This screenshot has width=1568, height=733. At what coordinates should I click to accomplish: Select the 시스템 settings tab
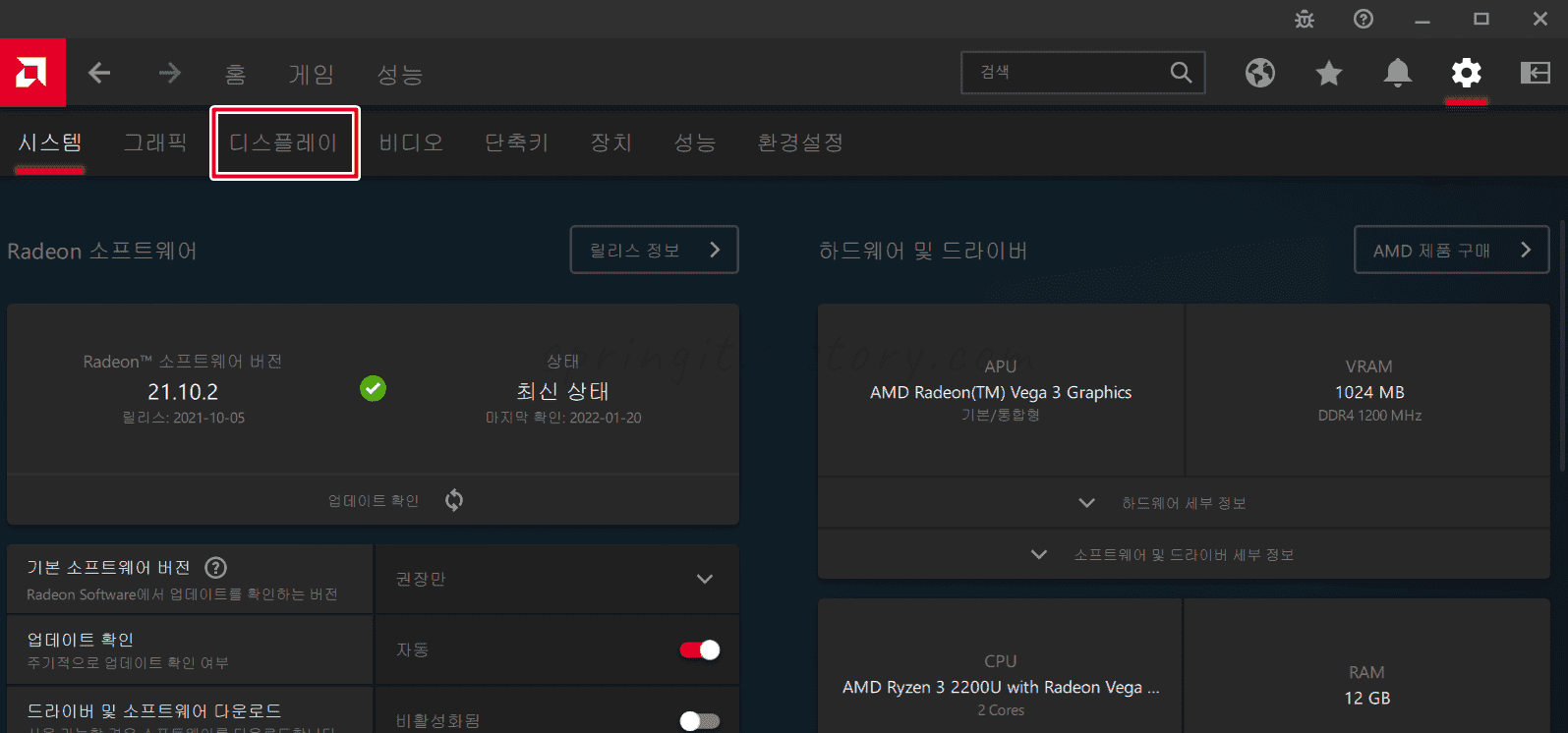click(x=50, y=143)
